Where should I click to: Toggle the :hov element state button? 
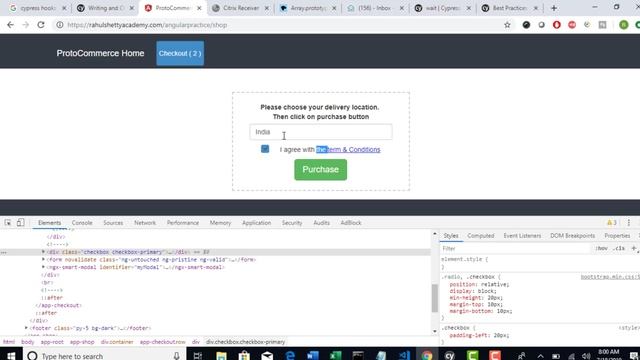(x=601, y=248)
